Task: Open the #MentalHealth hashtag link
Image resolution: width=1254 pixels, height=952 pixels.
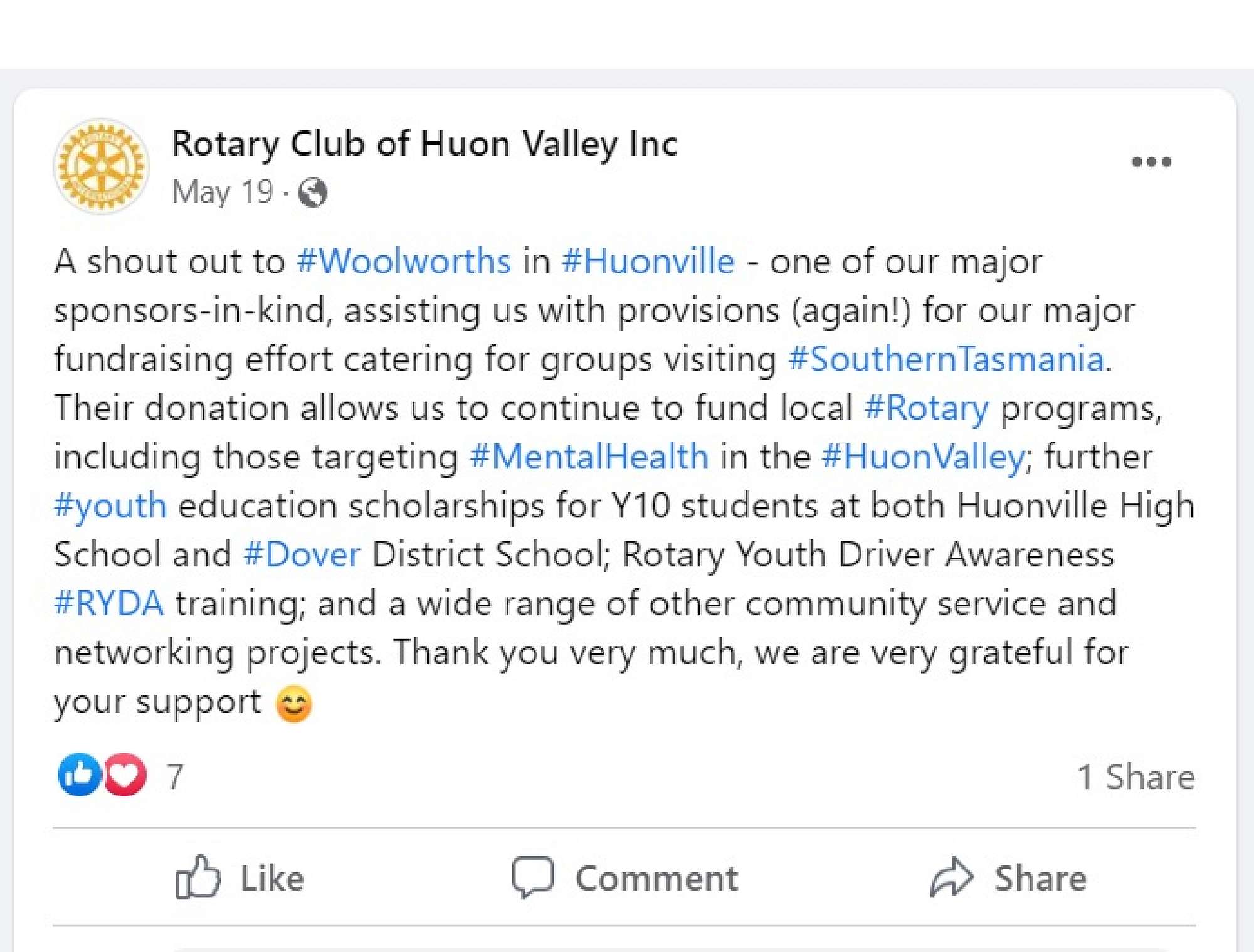Action: 589,457
